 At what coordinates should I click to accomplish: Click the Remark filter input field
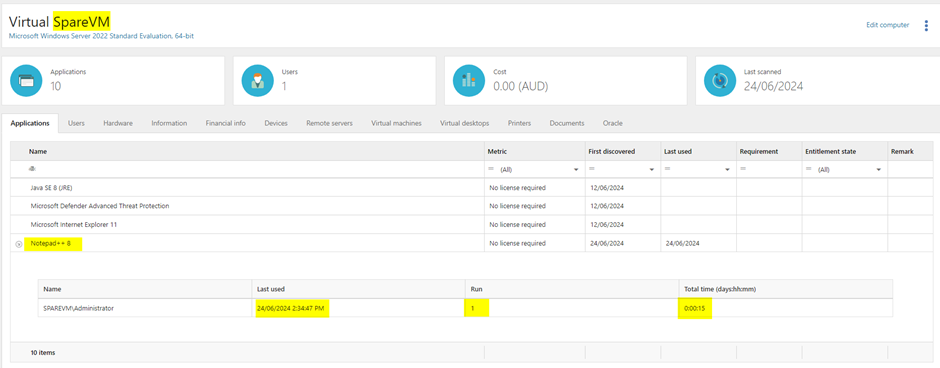point(910,170)
